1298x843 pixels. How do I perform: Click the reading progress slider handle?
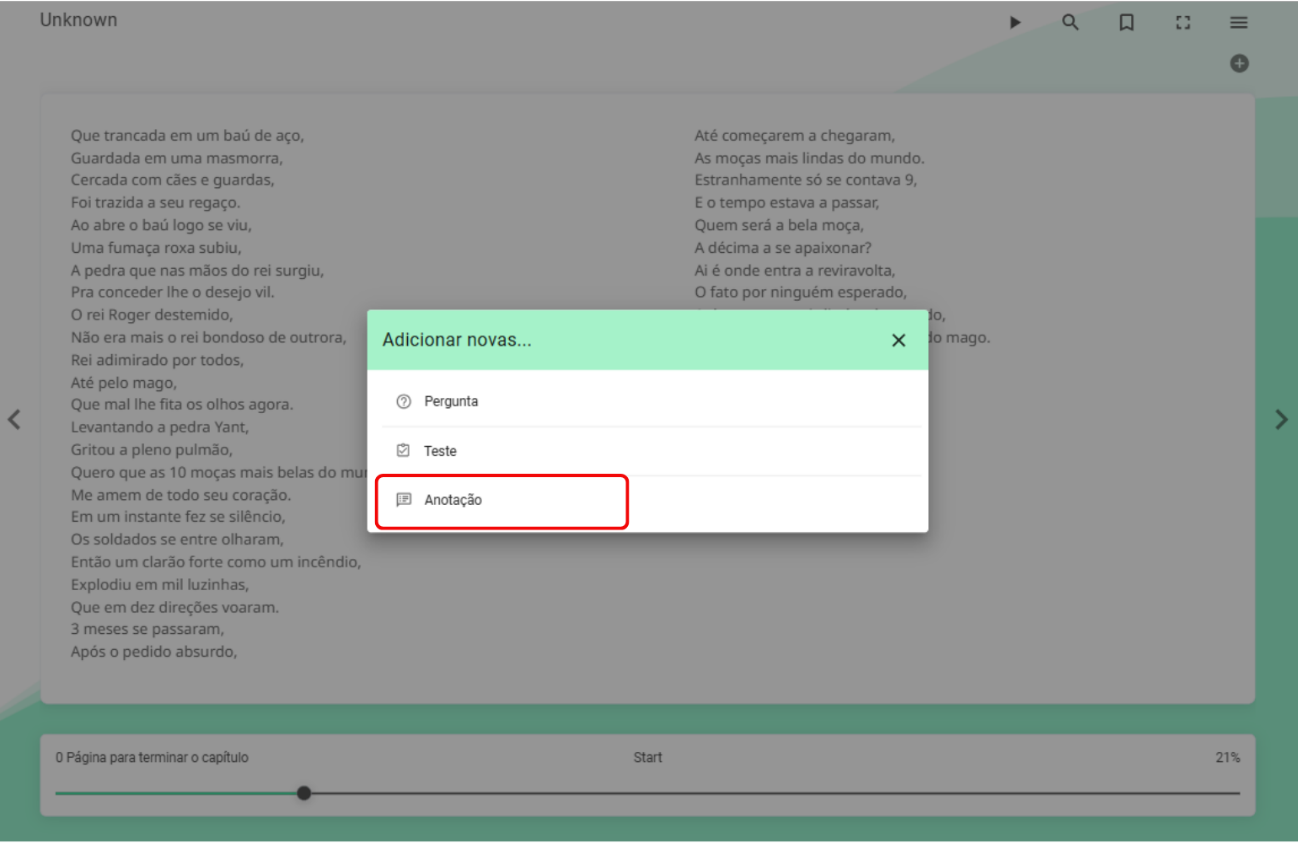point(304,793)
